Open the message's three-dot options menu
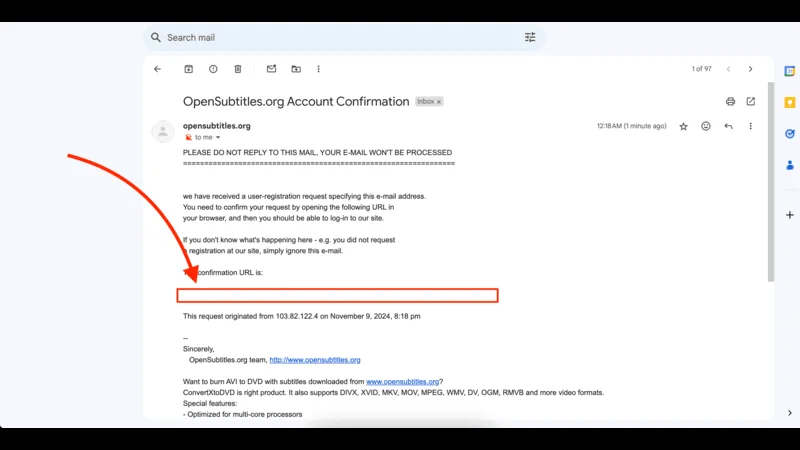This screenshot has width=800, height=450. (x=751, y=126)
